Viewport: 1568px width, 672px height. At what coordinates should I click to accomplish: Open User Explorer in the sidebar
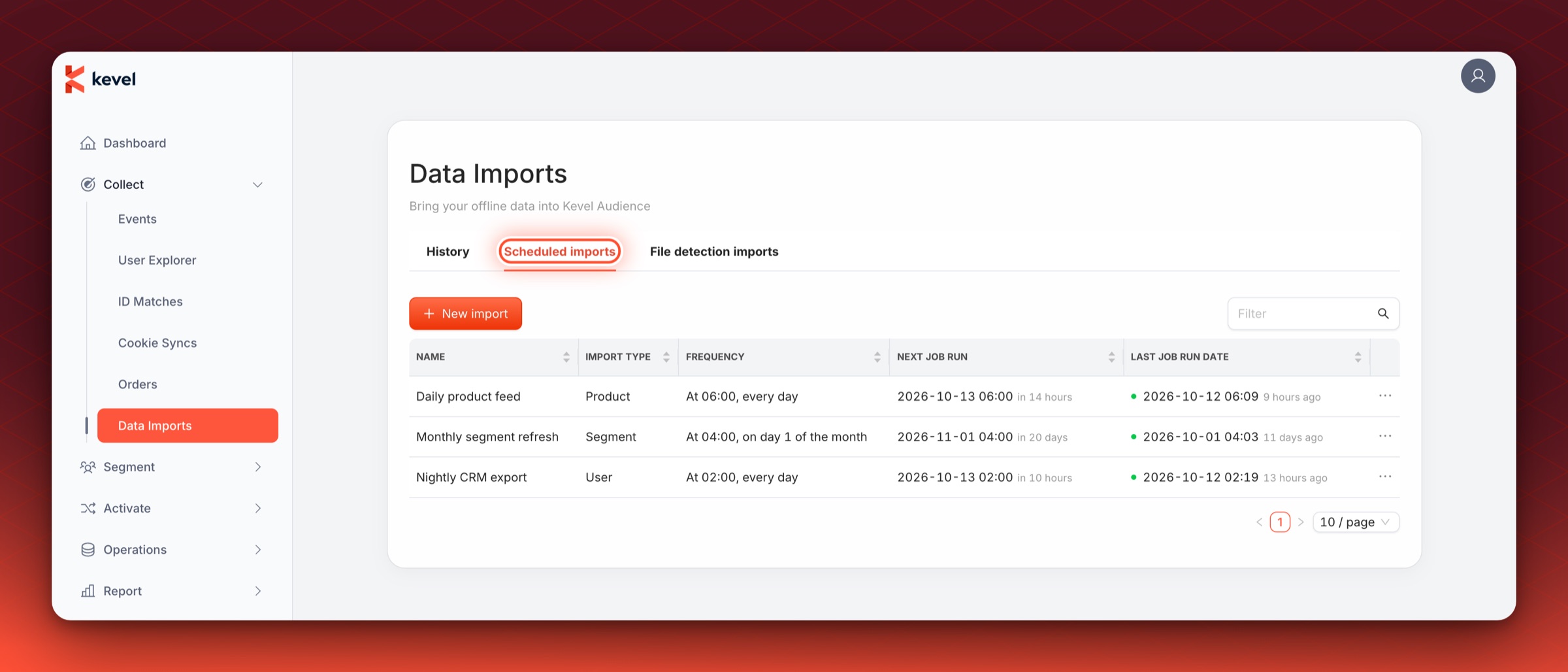157,260
